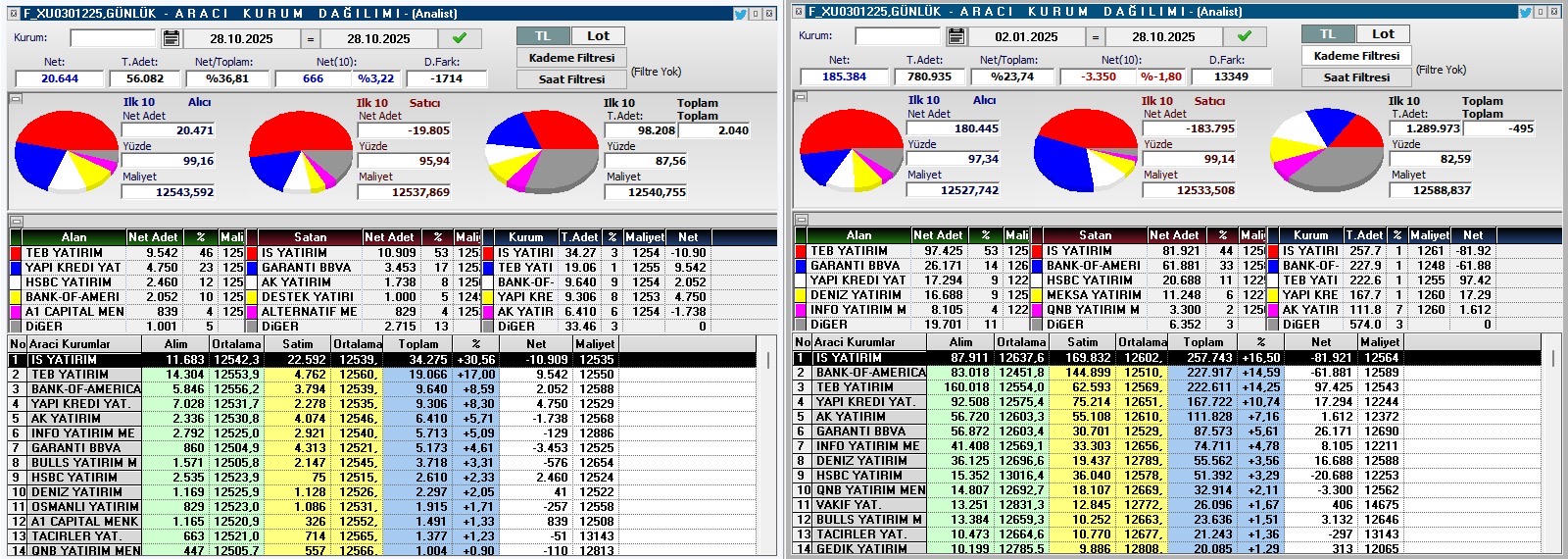The image size is (1568, 559).
Task: Focus the Kurum input field in the left window
Action: click(x=113, y=38)
